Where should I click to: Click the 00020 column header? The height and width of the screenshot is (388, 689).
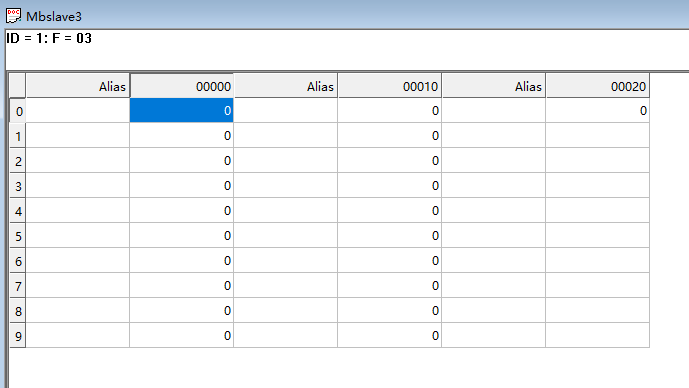[598, 86]
